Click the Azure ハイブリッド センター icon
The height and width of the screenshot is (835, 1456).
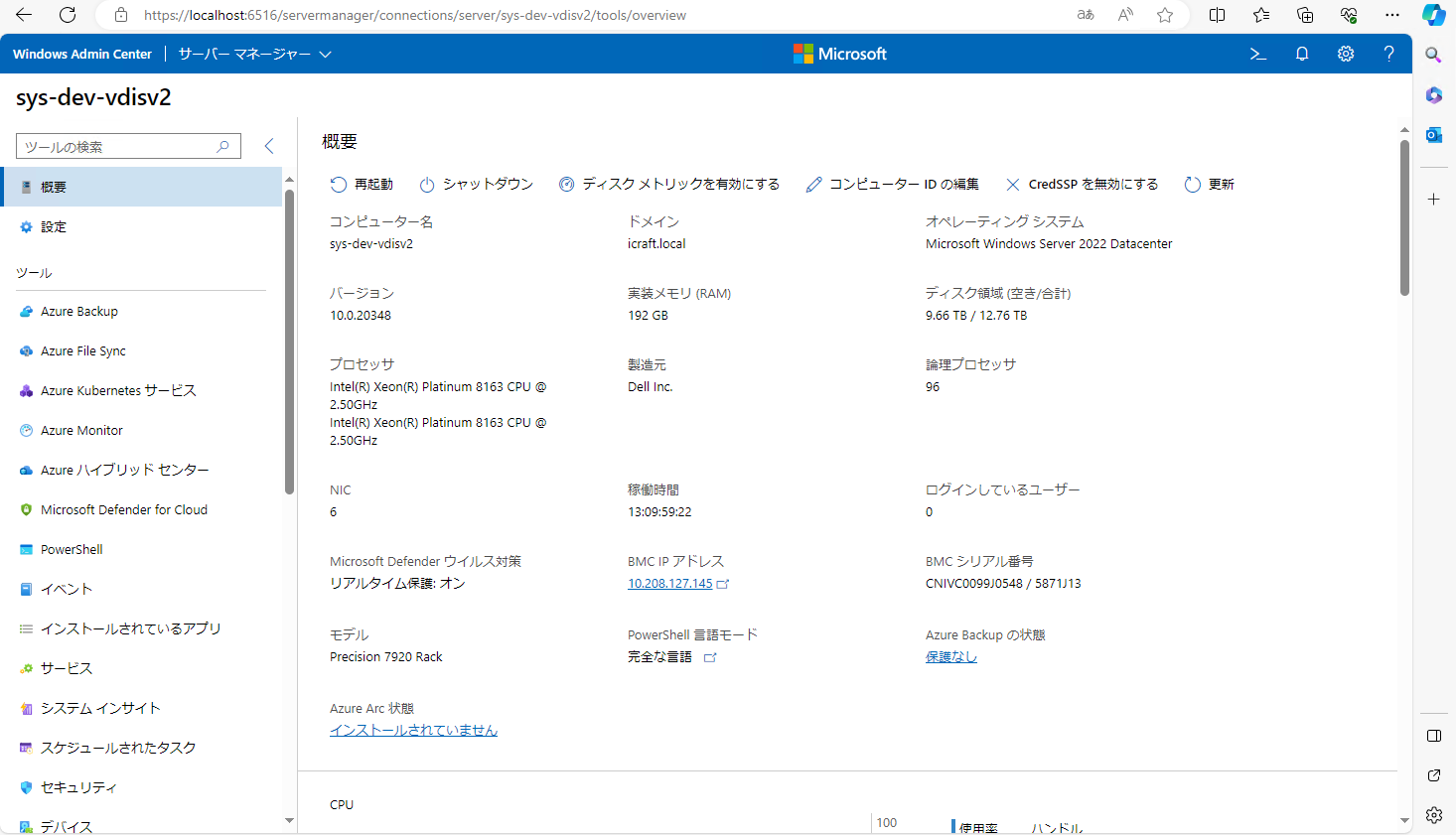(26, 470)
